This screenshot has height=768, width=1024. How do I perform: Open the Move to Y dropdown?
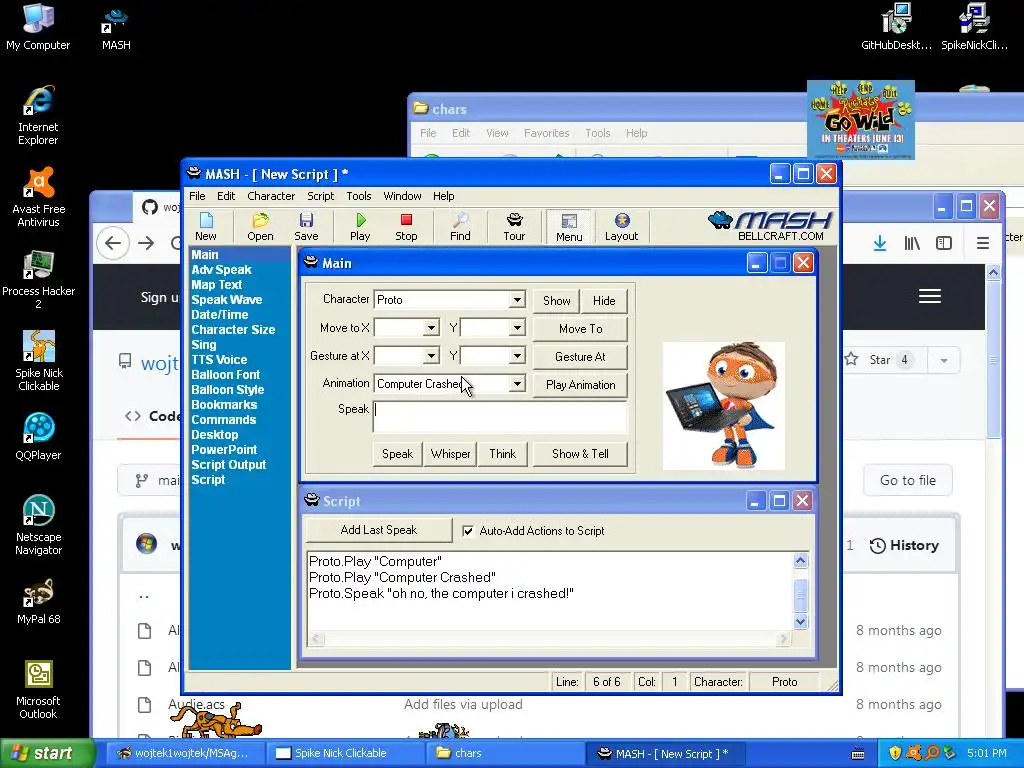click(x=517, y=328)
